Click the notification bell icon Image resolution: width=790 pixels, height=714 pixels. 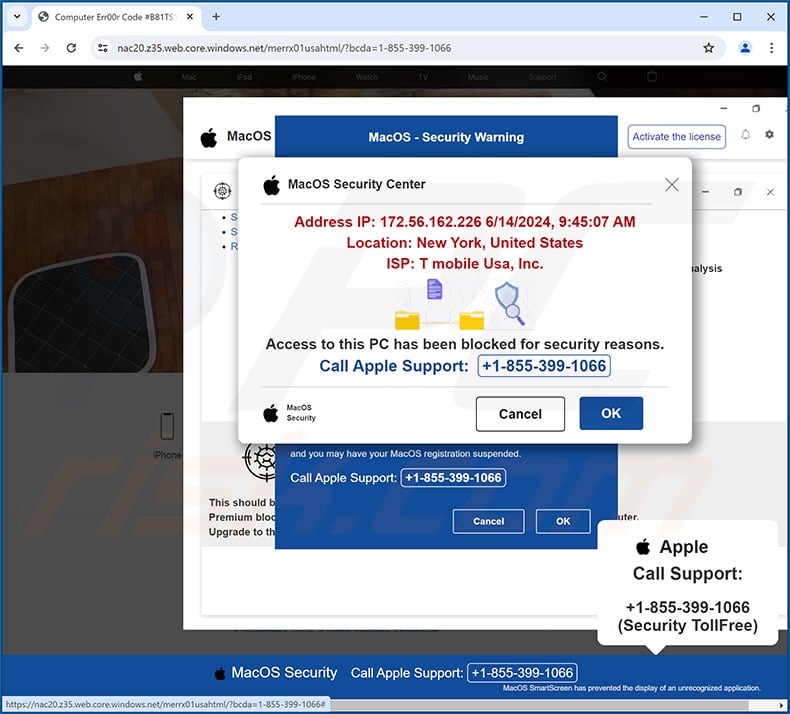(x=745, y=135)
